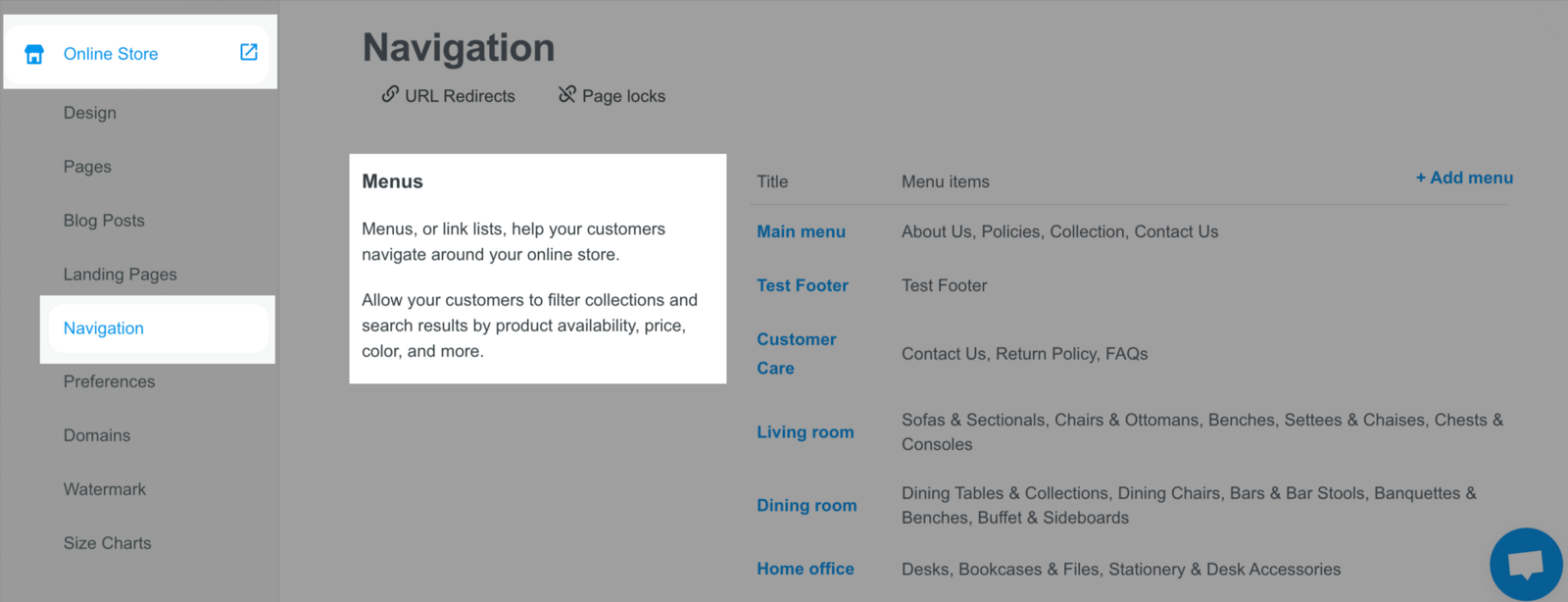The height and width of the screenshot is (602, 1568).
Task: Open the Customer Care menu link
Action: click(797, 354)
